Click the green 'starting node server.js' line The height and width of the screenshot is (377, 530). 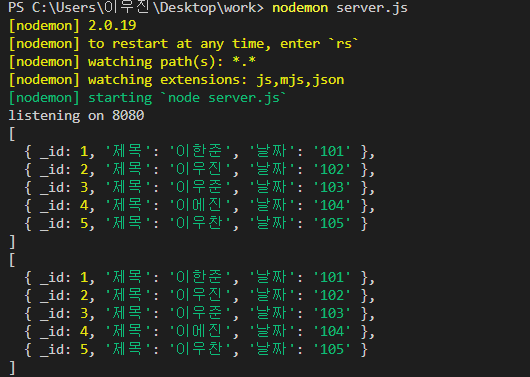point(147,98)
